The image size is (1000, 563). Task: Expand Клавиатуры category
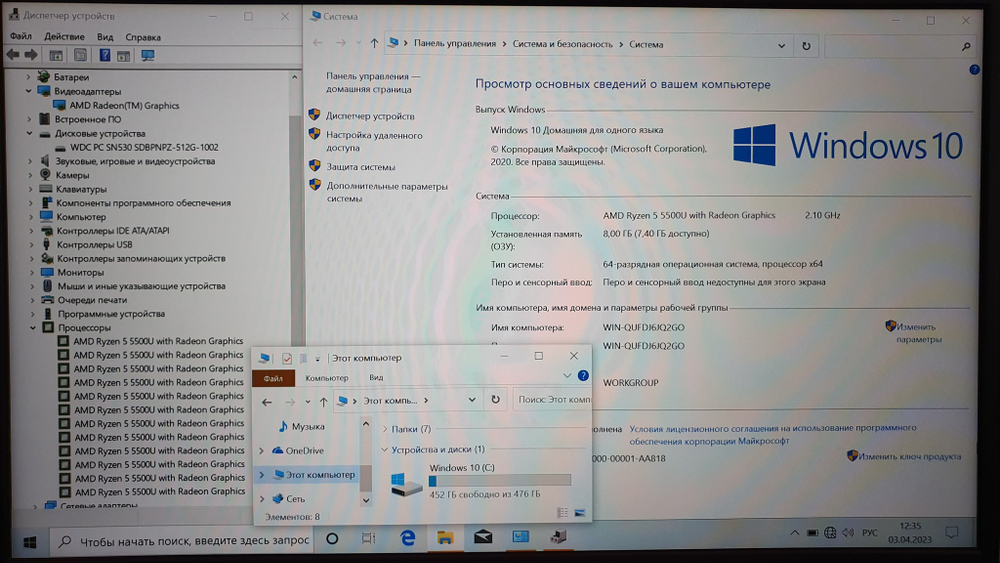tap(30, 189)
